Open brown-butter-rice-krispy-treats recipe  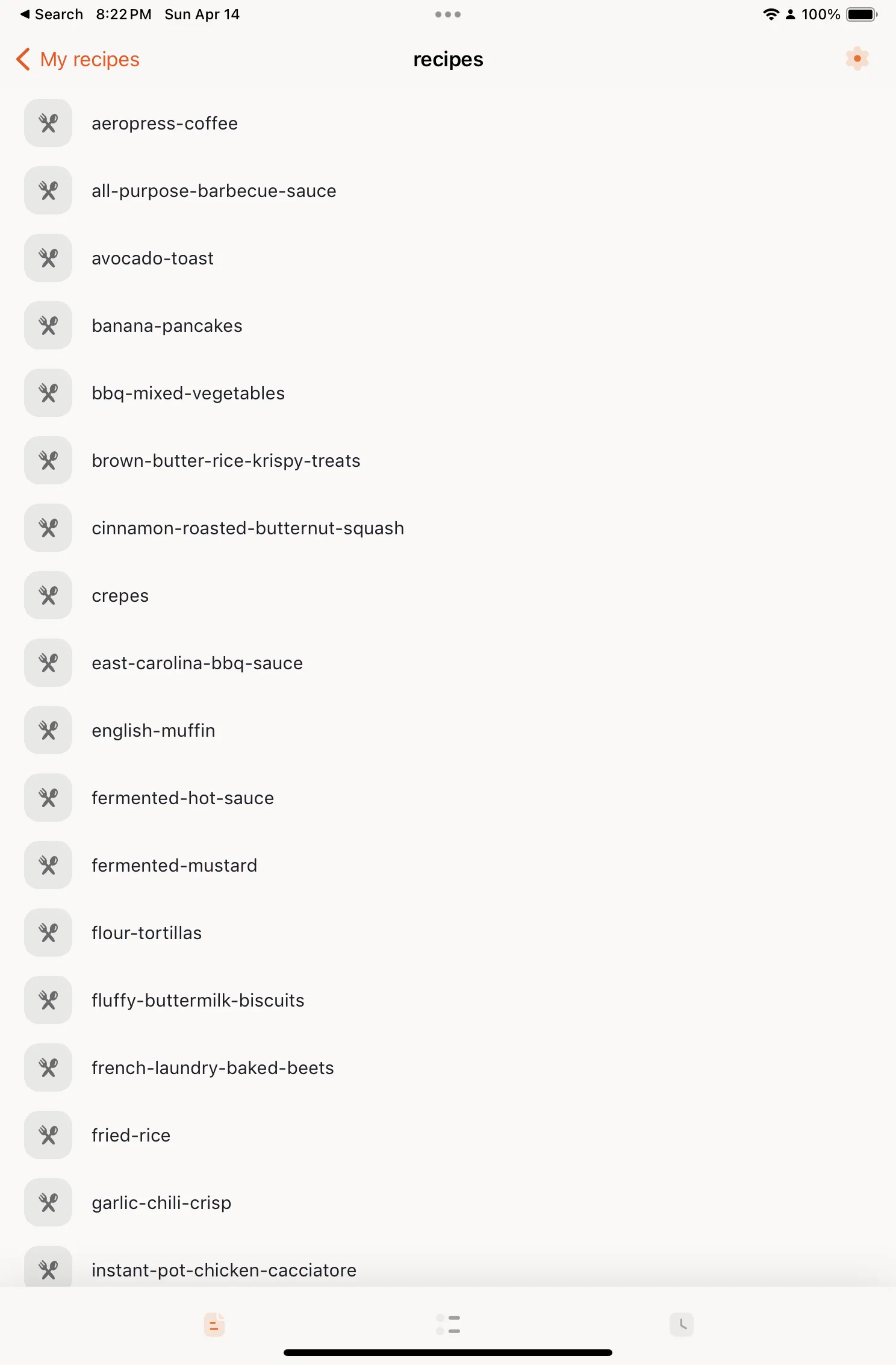coord(226,461)
